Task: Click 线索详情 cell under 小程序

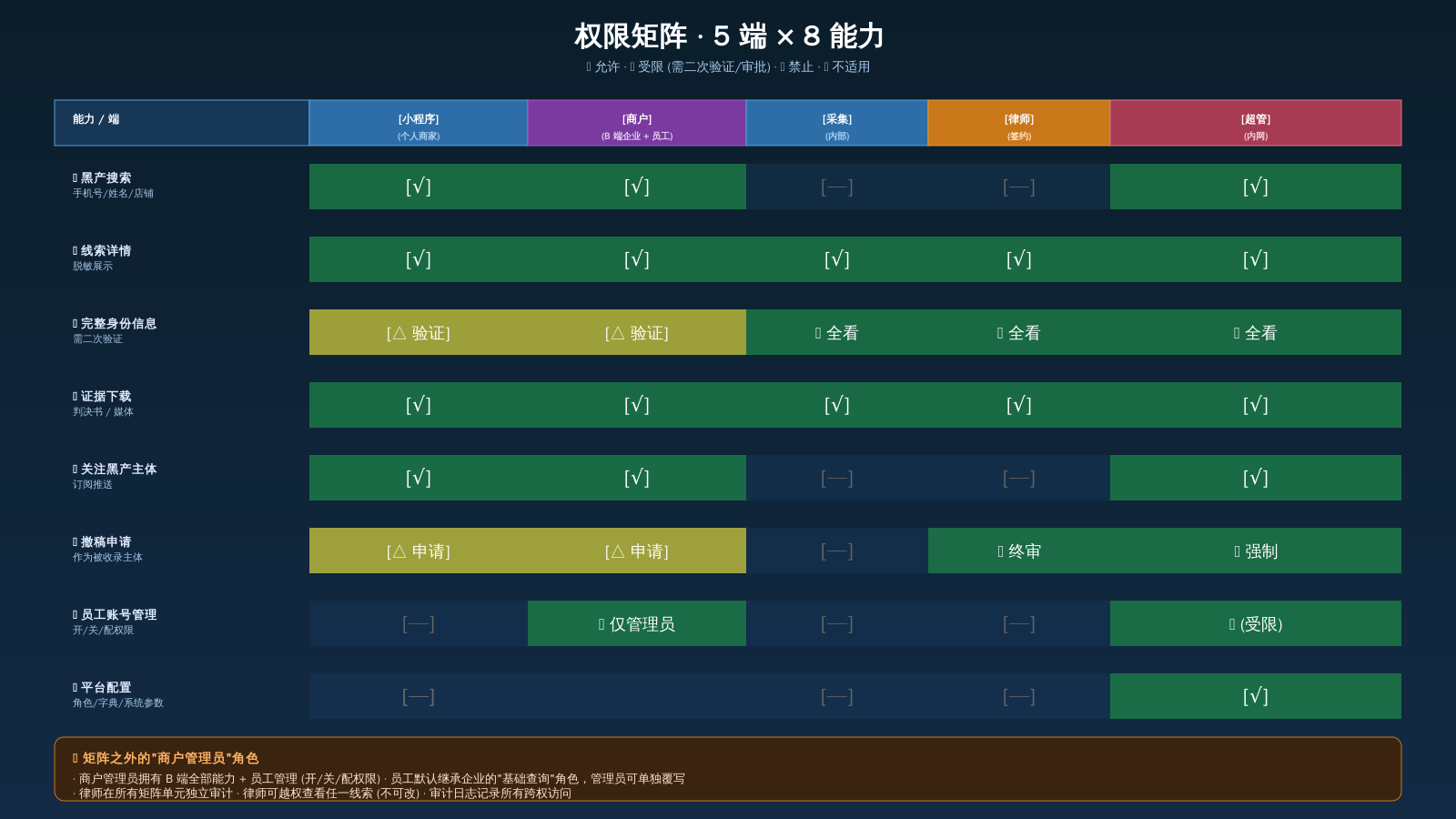Action: [419, 259]
